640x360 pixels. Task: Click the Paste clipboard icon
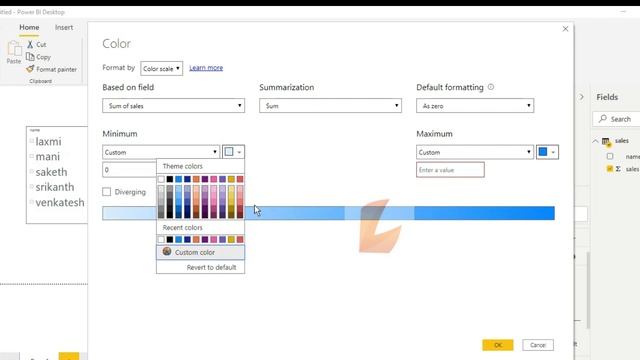coord(15,49)
